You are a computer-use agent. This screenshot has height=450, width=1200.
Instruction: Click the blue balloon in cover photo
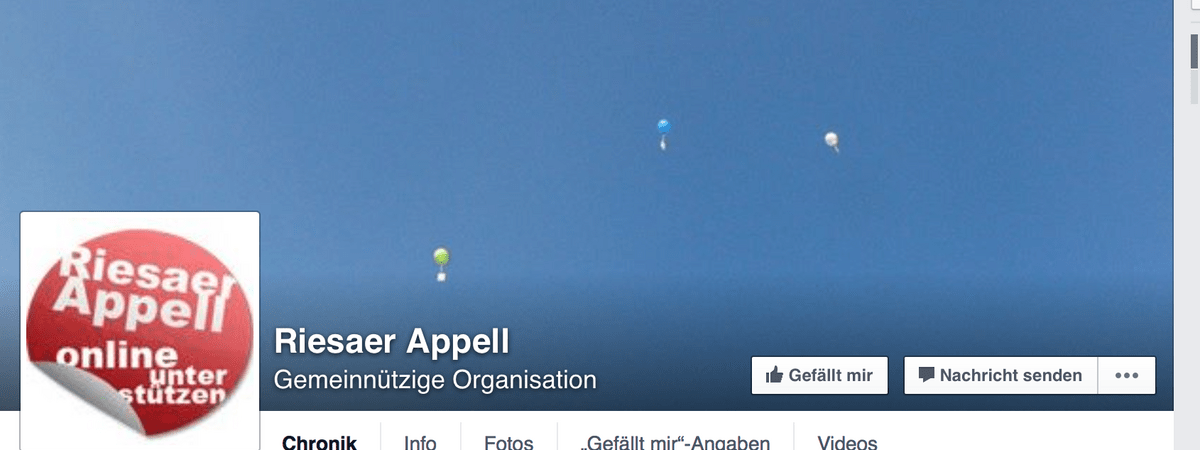(x=662, y=133)
